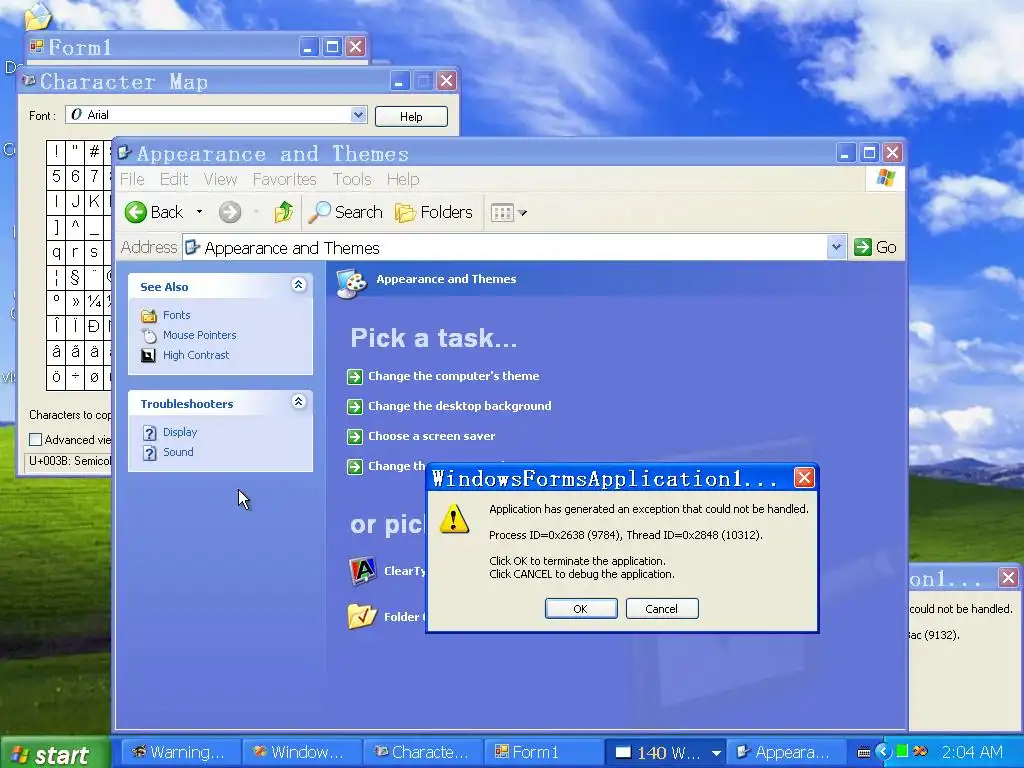Image resolution: width=1024 pixels, height=768 pixels.
Task: Click arrow icon beside Change the computer's theme
Action: [x=355, y=377]
